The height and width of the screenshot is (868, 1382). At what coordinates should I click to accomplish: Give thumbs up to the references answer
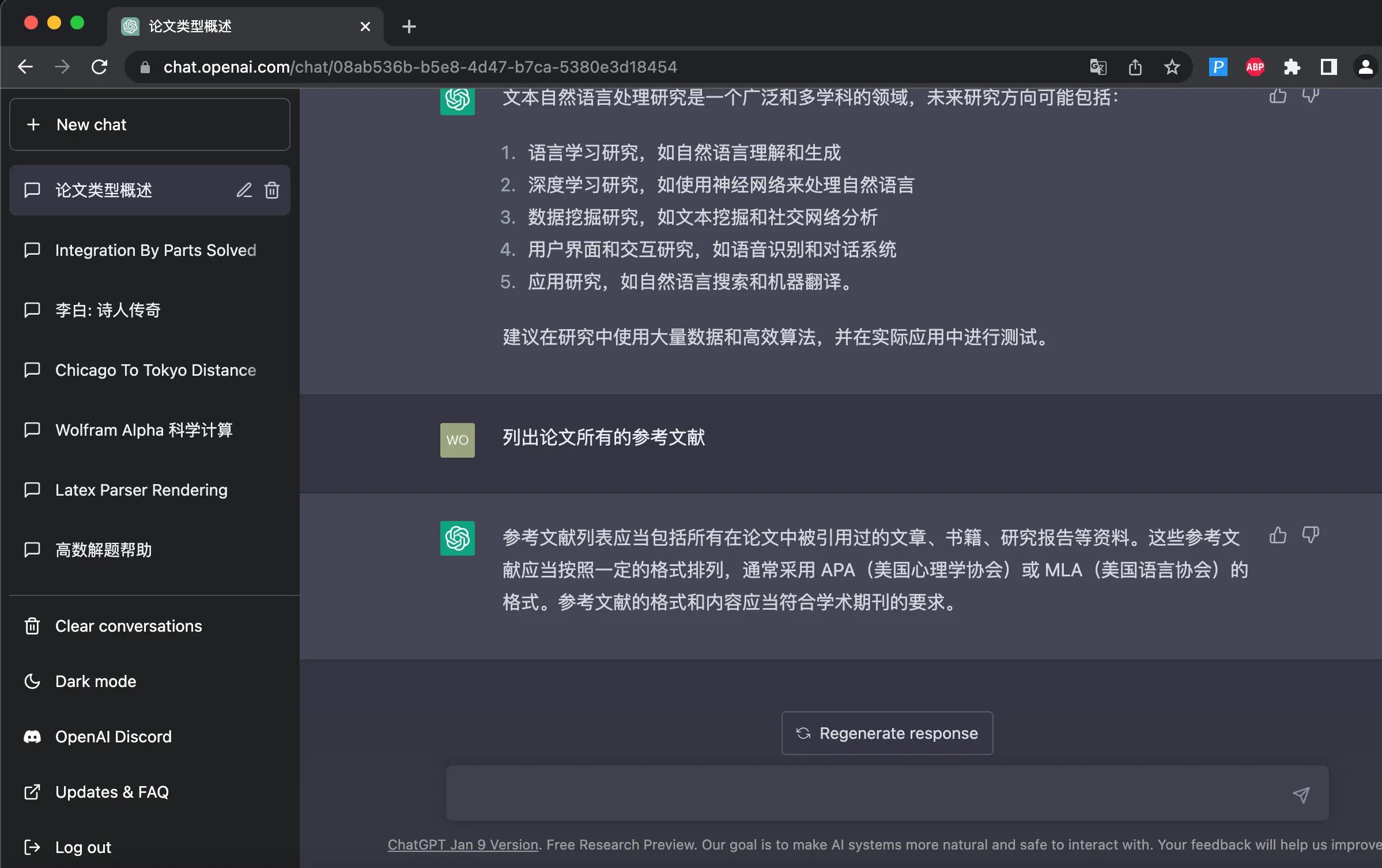(1278, 535)
